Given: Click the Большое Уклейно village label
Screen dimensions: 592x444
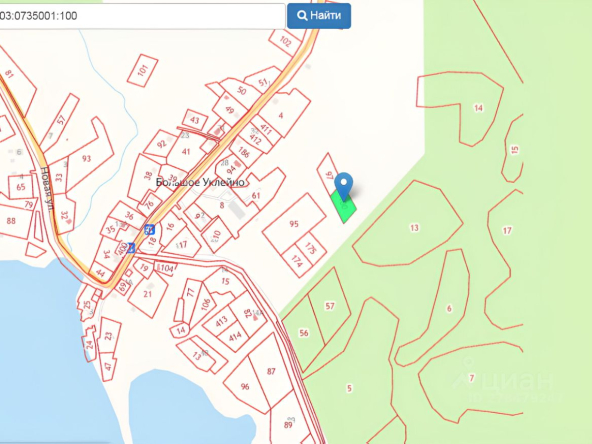Looking at the screenshot, I should click(200, 182).
